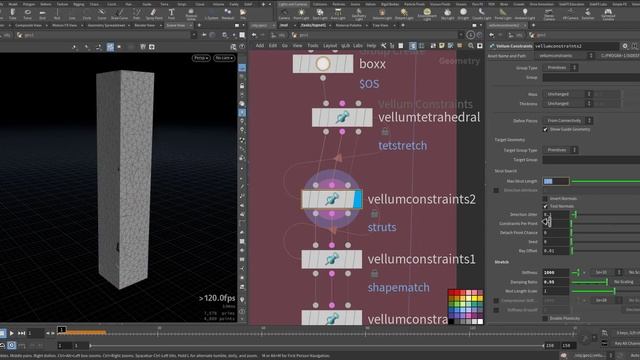Create a Sky Light from the shelf

(448, 14)
